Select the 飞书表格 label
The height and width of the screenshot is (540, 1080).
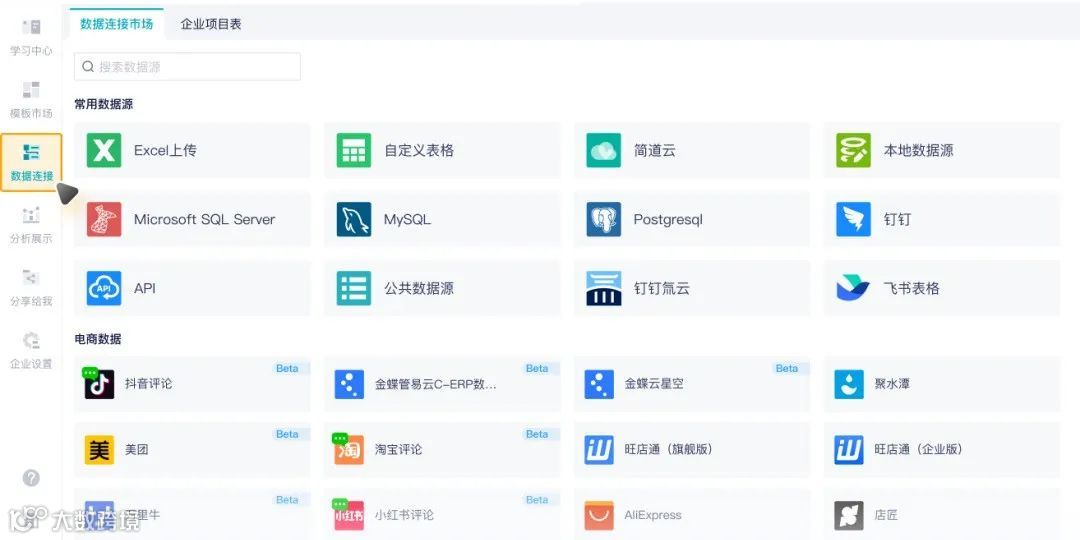[x=911, y=288]
